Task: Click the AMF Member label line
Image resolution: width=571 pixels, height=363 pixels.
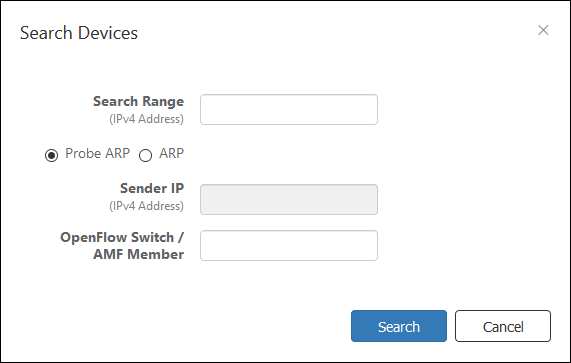Action: (138, 254)
